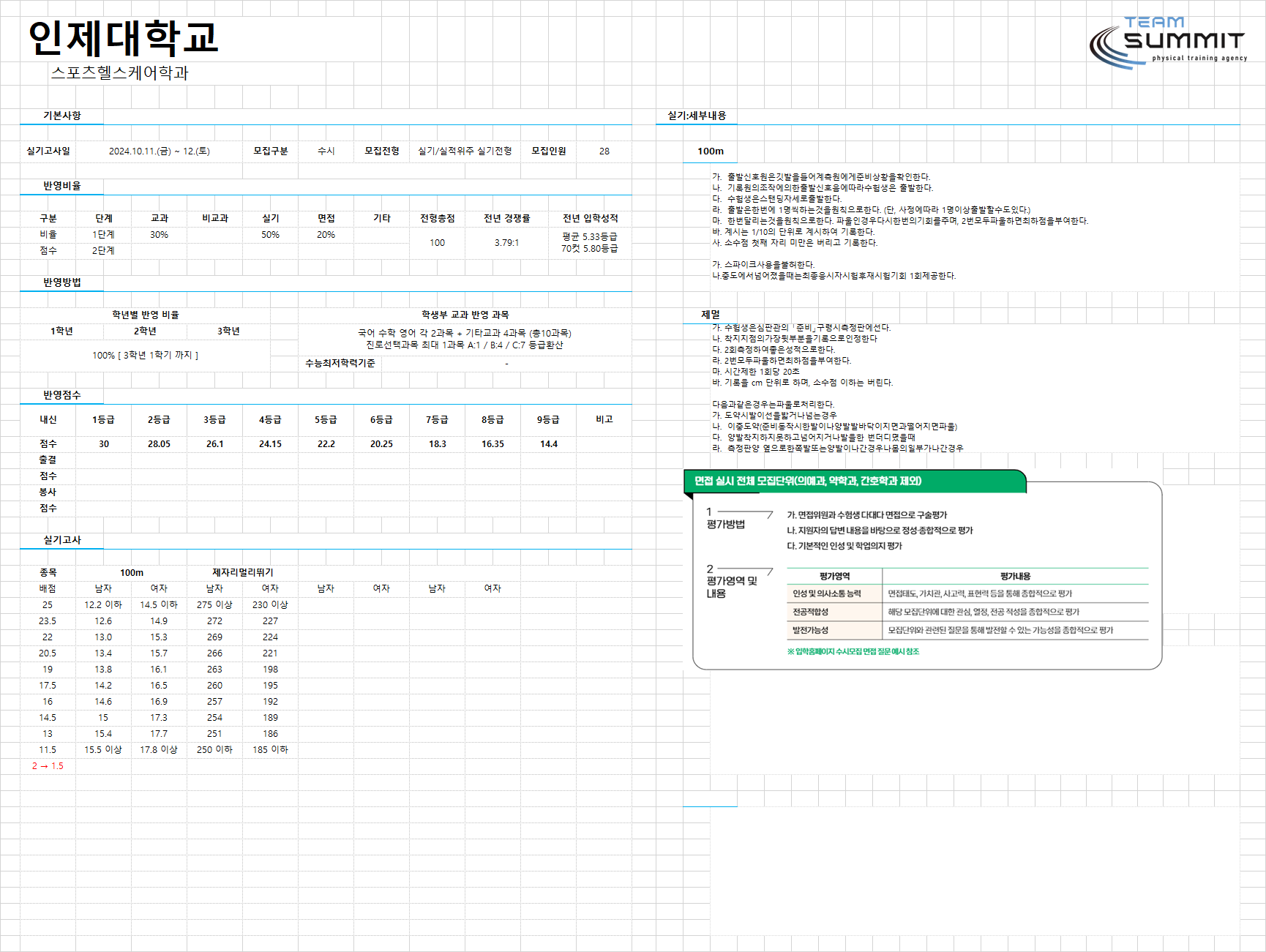
Task: Click the 실기/실적위주 실기전형 cell
Action: click(465, 151)
